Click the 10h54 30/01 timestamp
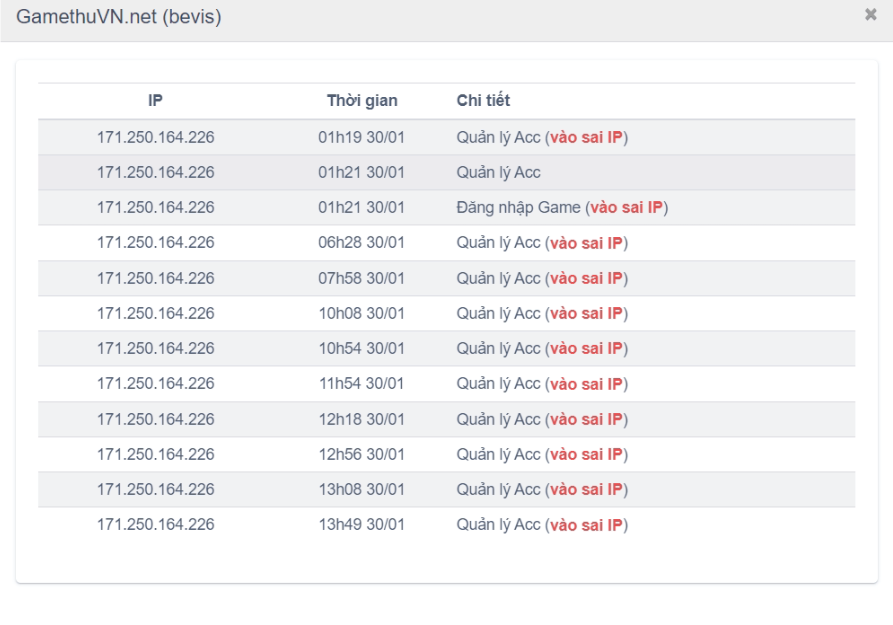This screenshot has width=893, height=625. 362,348
